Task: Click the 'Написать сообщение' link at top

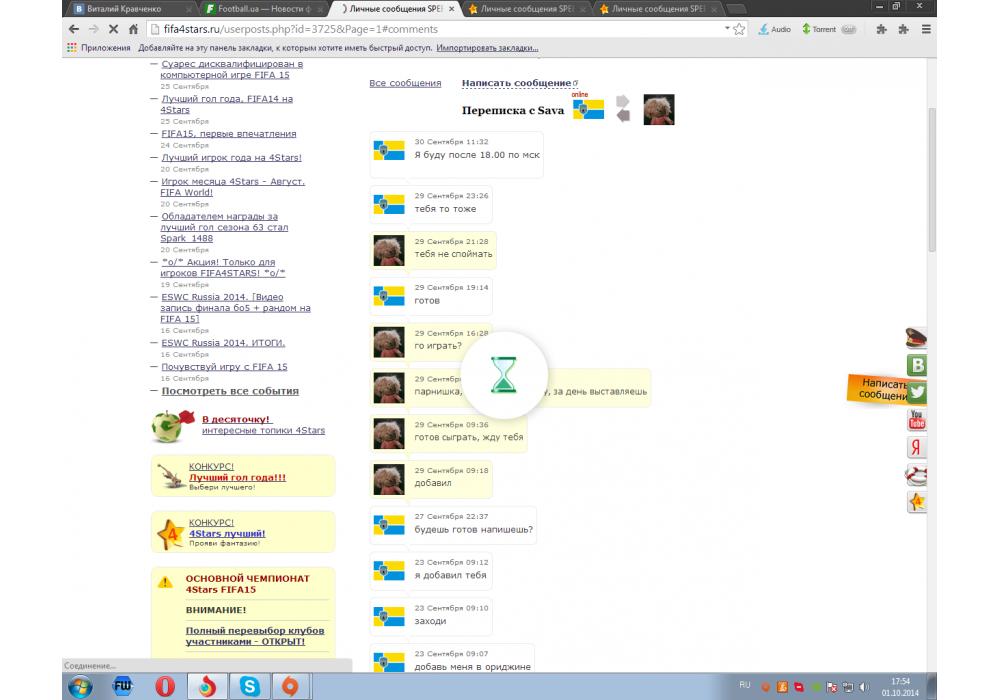Action: coord(516,83)
